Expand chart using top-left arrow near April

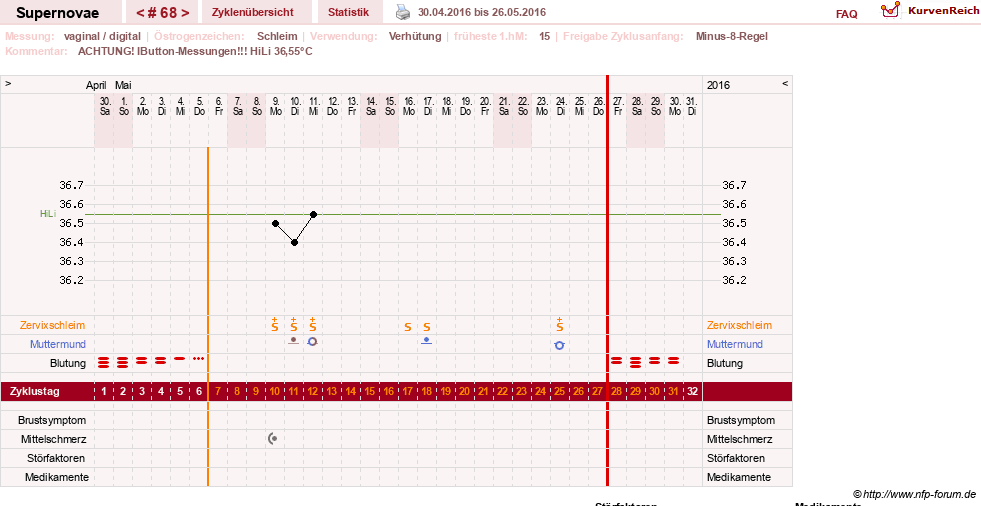(8, 84)
